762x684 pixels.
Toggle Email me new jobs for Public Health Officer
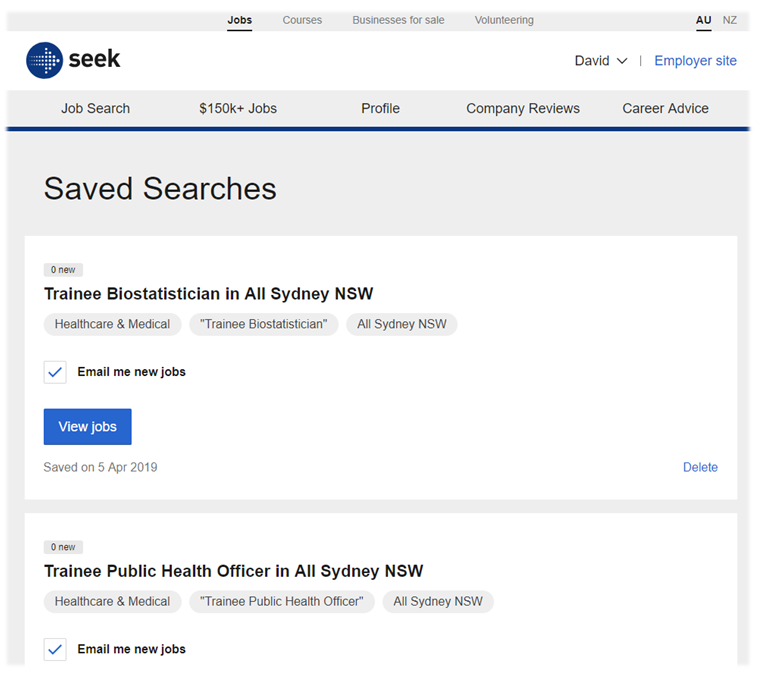point(55,649)
